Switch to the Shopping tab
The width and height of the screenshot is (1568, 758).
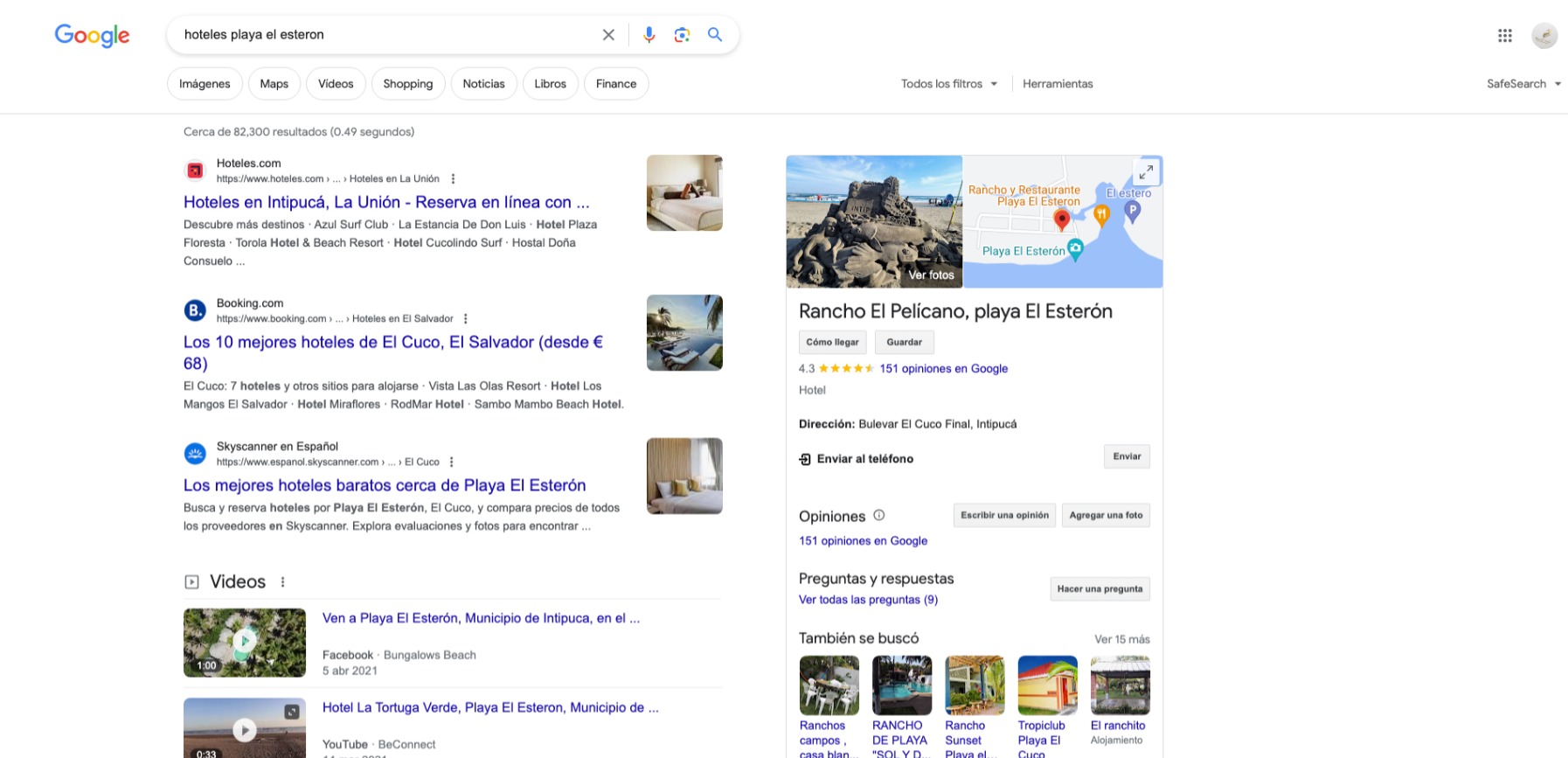[408, 84]
